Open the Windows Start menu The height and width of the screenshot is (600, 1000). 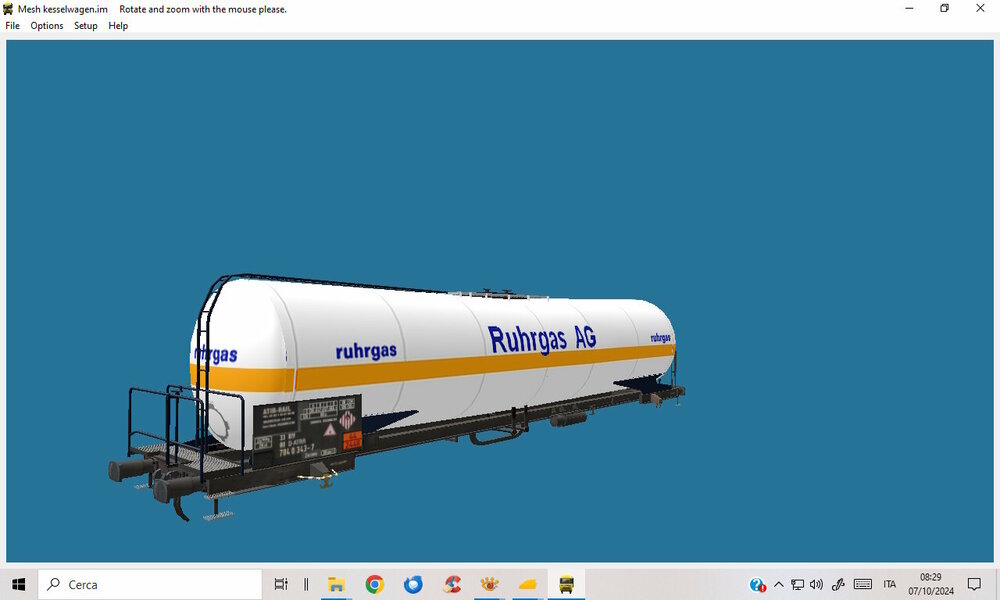[18, 584]
